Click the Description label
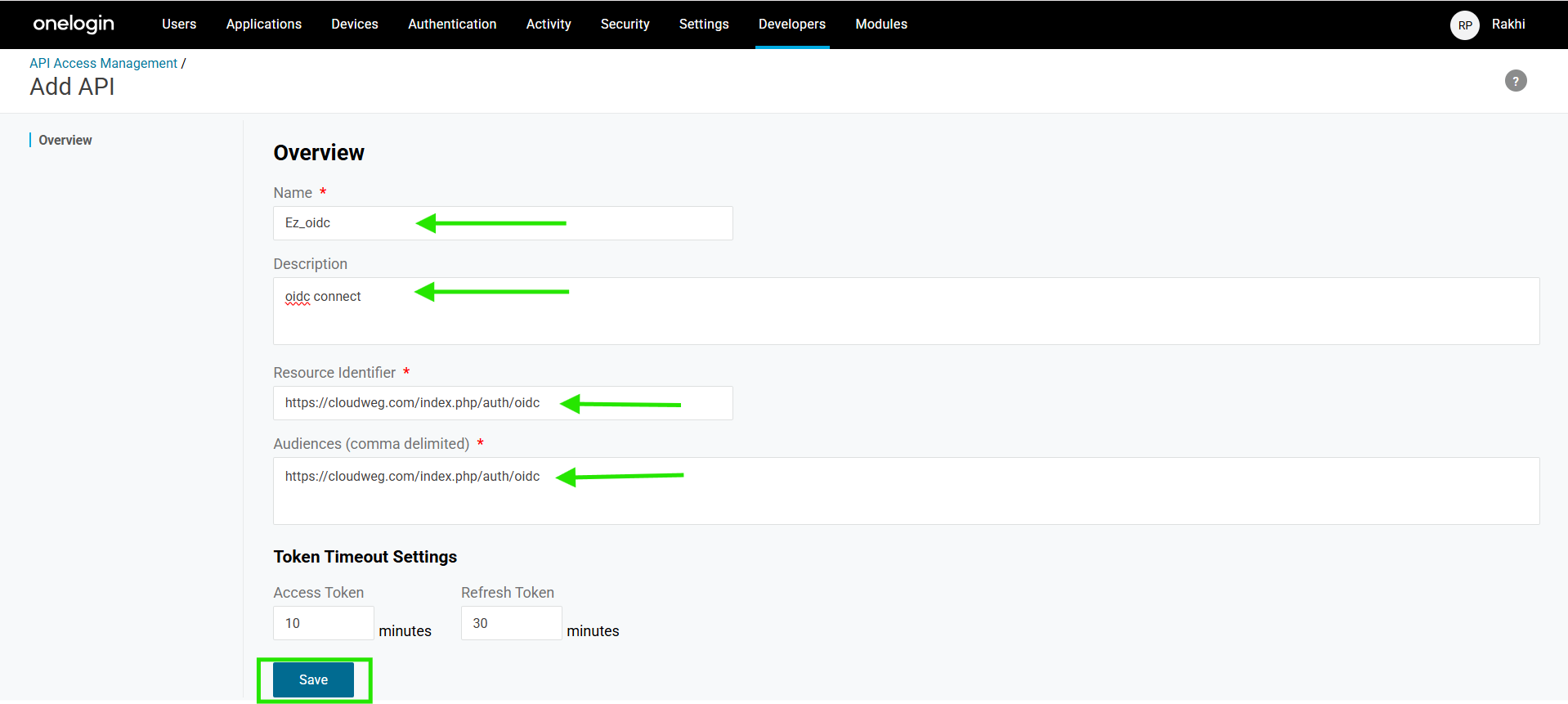Screen dimensions: 1568x704 point(310,264)
